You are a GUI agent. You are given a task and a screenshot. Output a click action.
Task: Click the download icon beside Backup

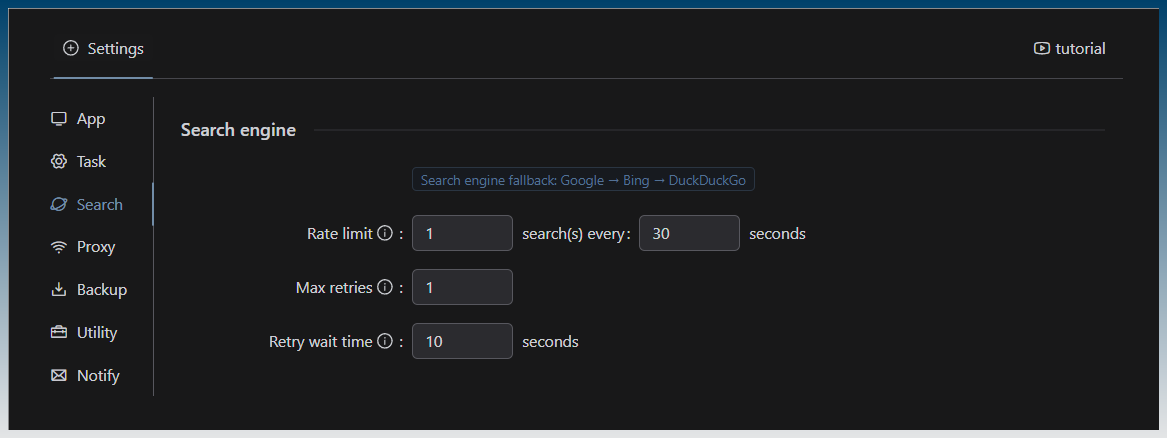(59, 290)
